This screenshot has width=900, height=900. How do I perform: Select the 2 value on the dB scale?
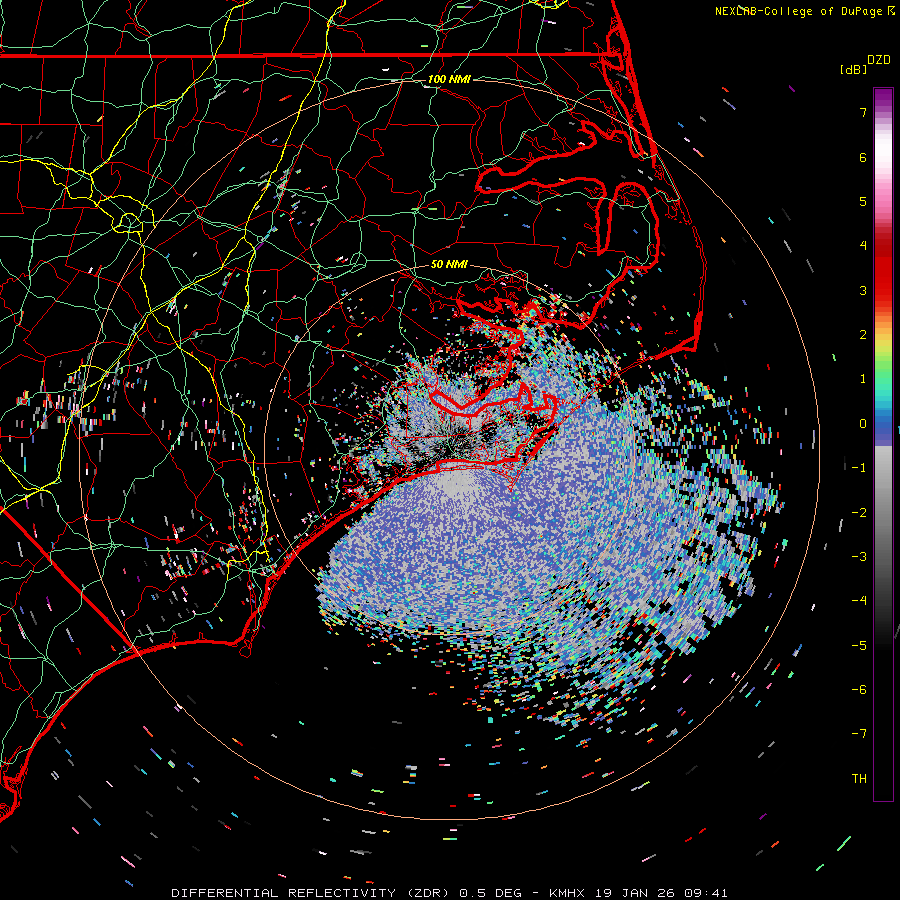tap(863, 335)
